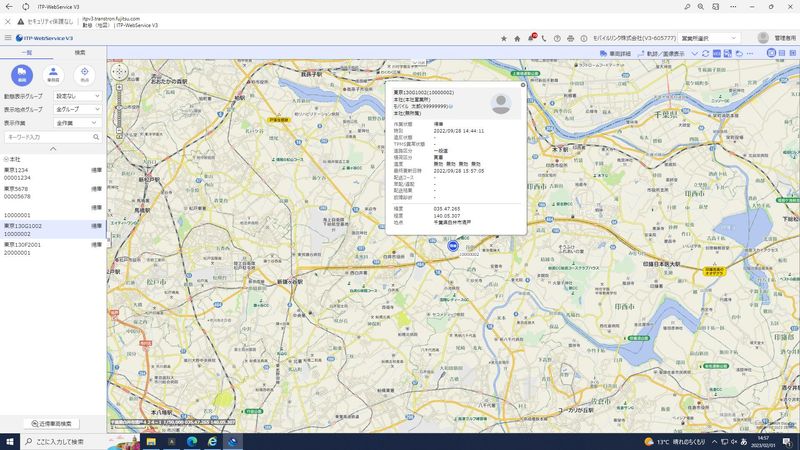This screenshot has width=800, height=450.
Task: Switch to the 検索 tab
Action: [x=80, y=52]
